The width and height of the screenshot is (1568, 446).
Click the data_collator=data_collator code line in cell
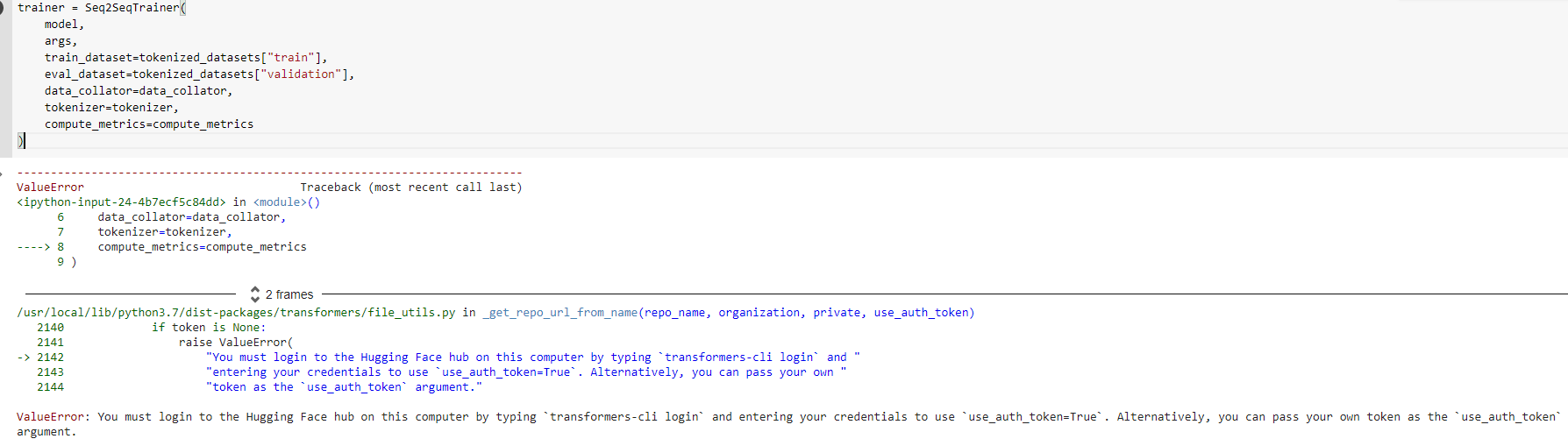[x=139, y=91]
